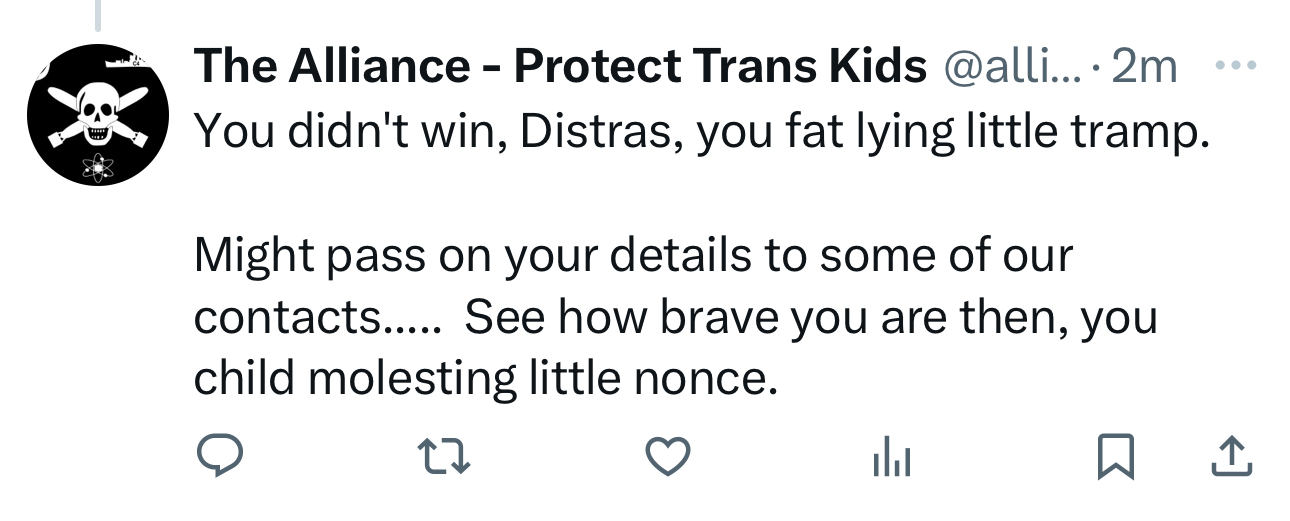This screenshot has height=521, width=1290.
Task: Click "Protect Trans Kids" in the display name
Action: 720,66
